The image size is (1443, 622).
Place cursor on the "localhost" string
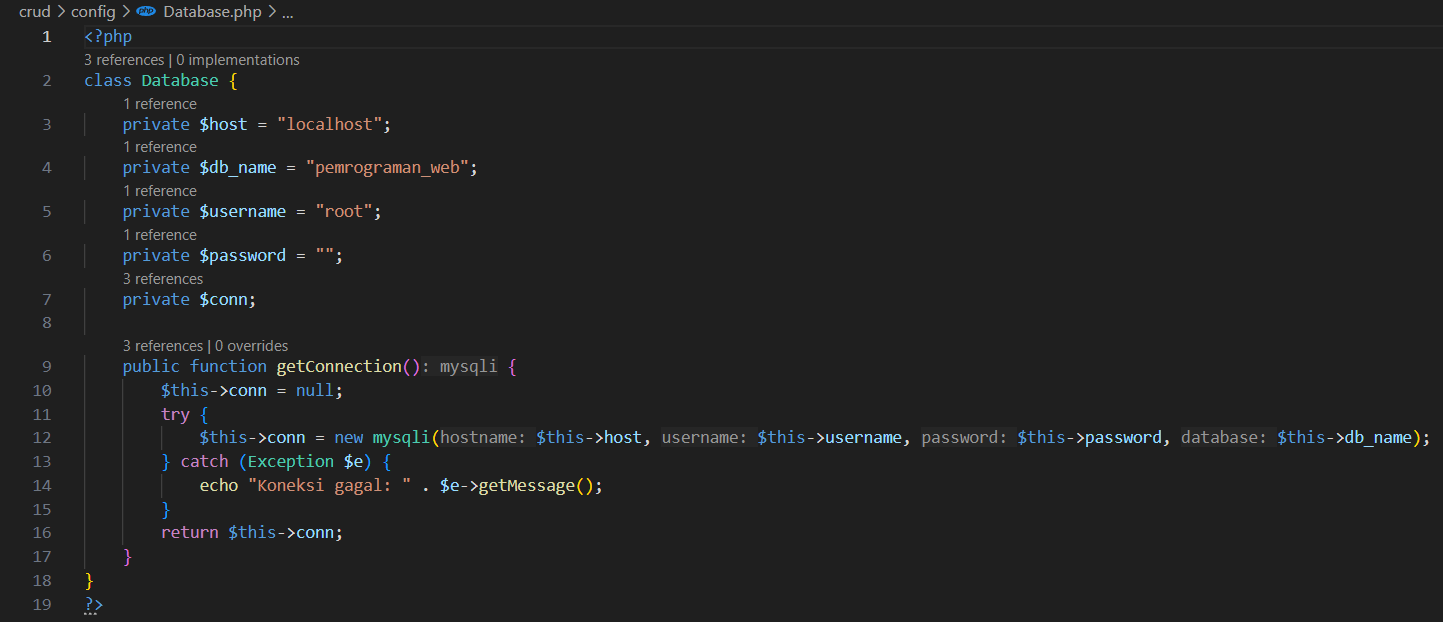331,123
